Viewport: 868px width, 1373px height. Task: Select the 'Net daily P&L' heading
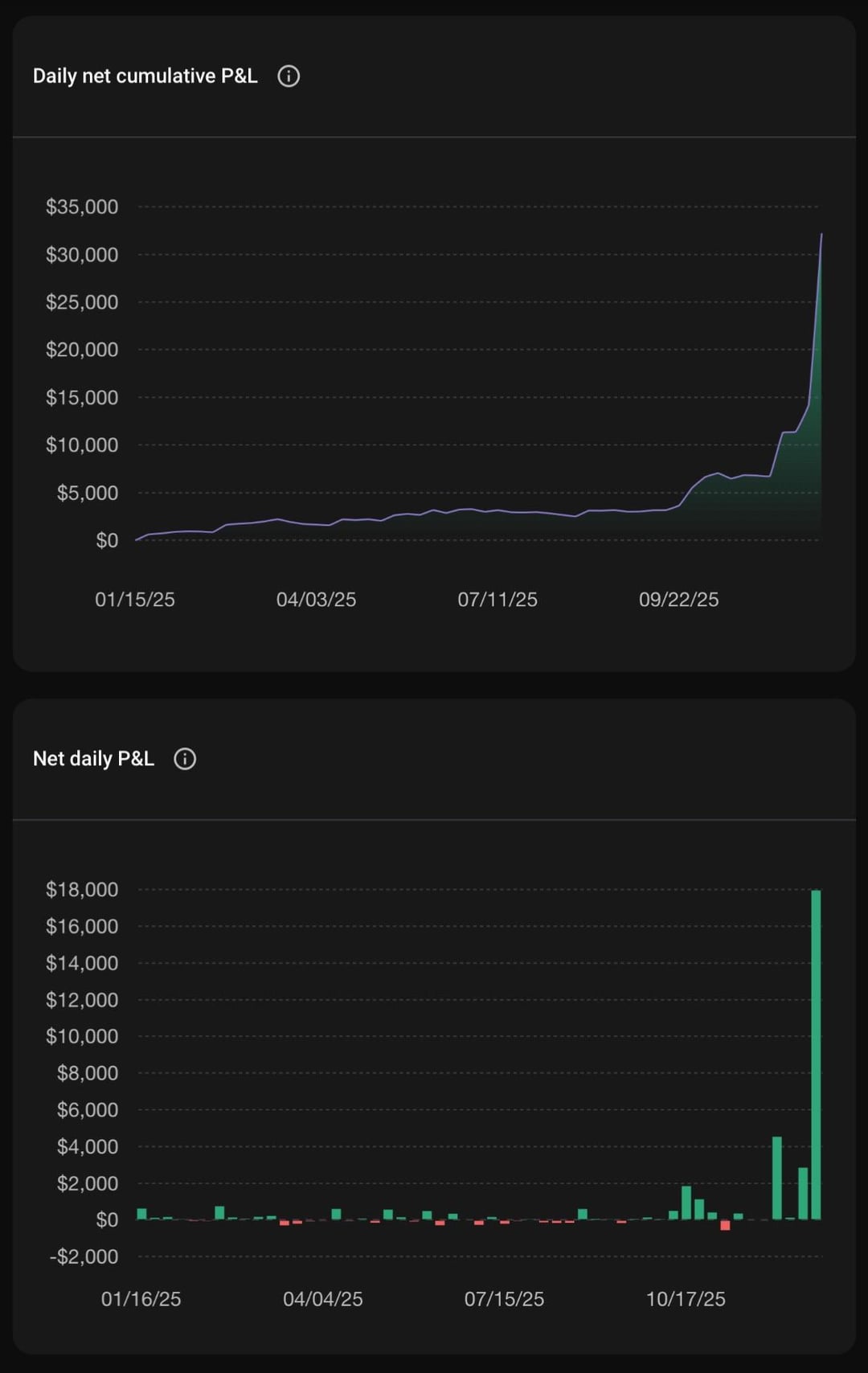click(x=93, y=759)
